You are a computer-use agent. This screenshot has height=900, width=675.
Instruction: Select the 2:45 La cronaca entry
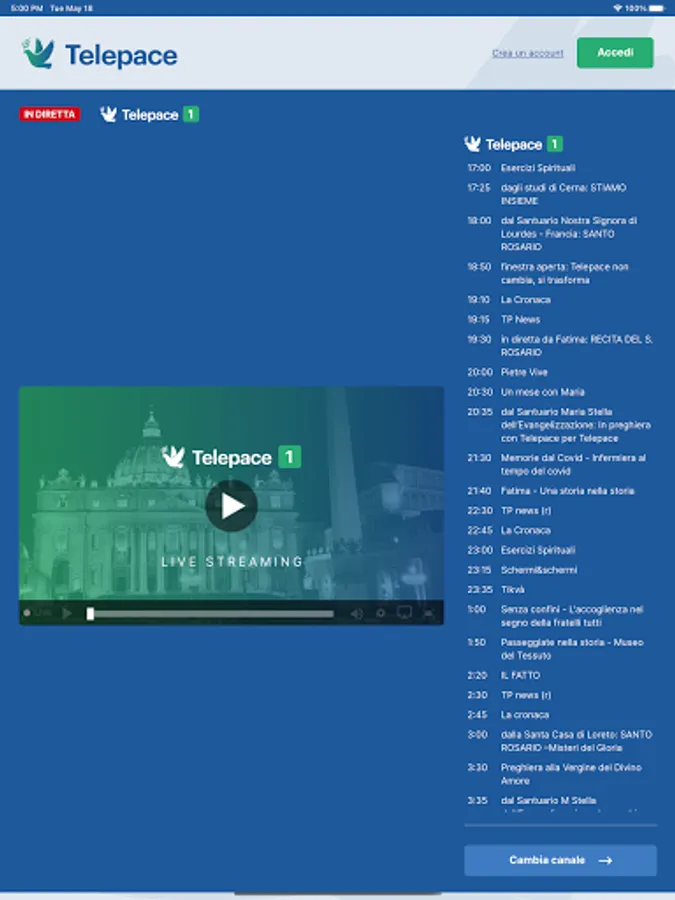(x=560, y=715)
